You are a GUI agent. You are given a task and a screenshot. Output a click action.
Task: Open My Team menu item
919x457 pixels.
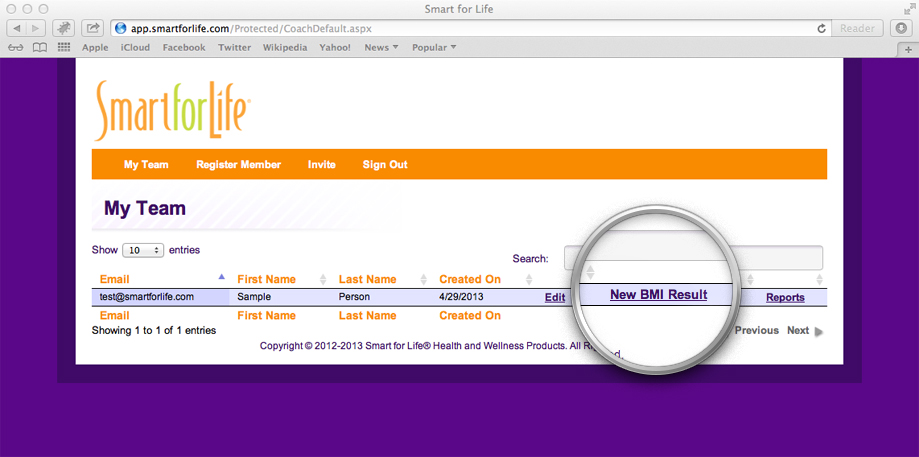tap(146, 165)
